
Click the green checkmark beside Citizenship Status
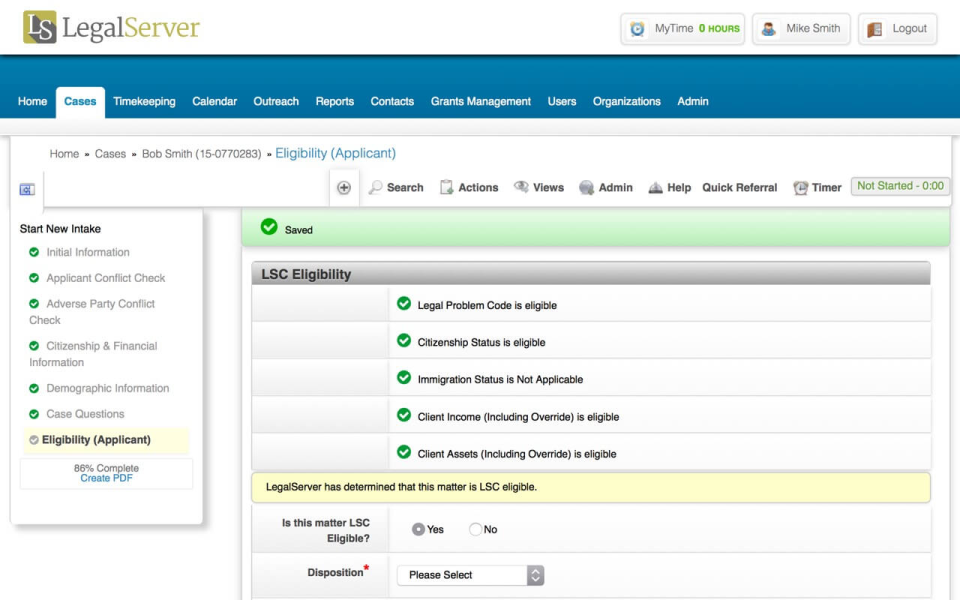pyautogui.click(x=406, y=340)
